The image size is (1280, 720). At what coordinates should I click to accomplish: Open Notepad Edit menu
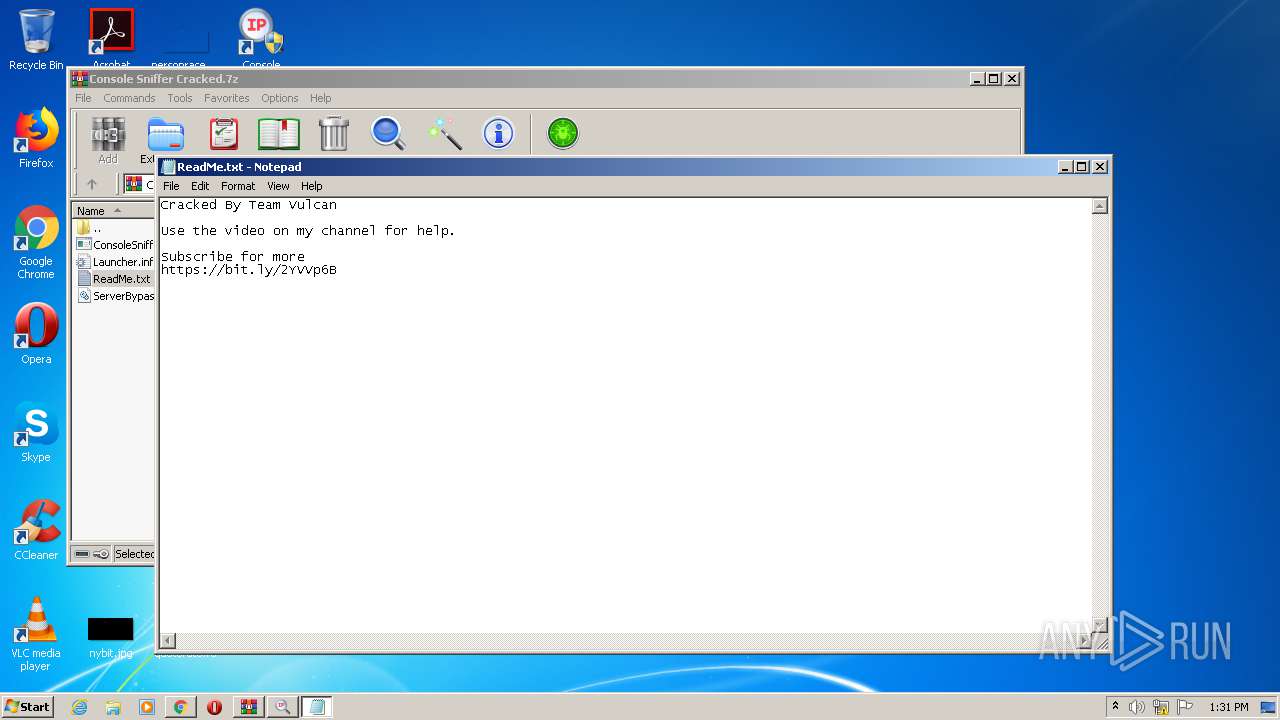[x=200, y=186]
